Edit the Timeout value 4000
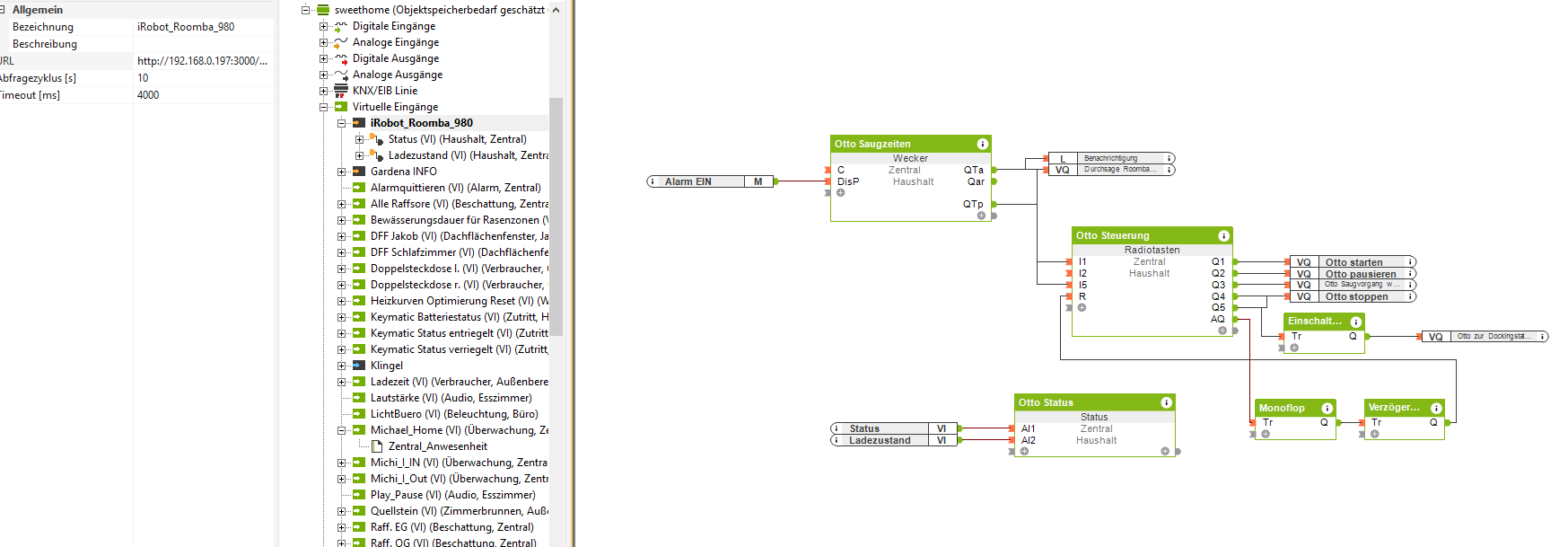Screen dimensions: 1568x547 [204, 95]
